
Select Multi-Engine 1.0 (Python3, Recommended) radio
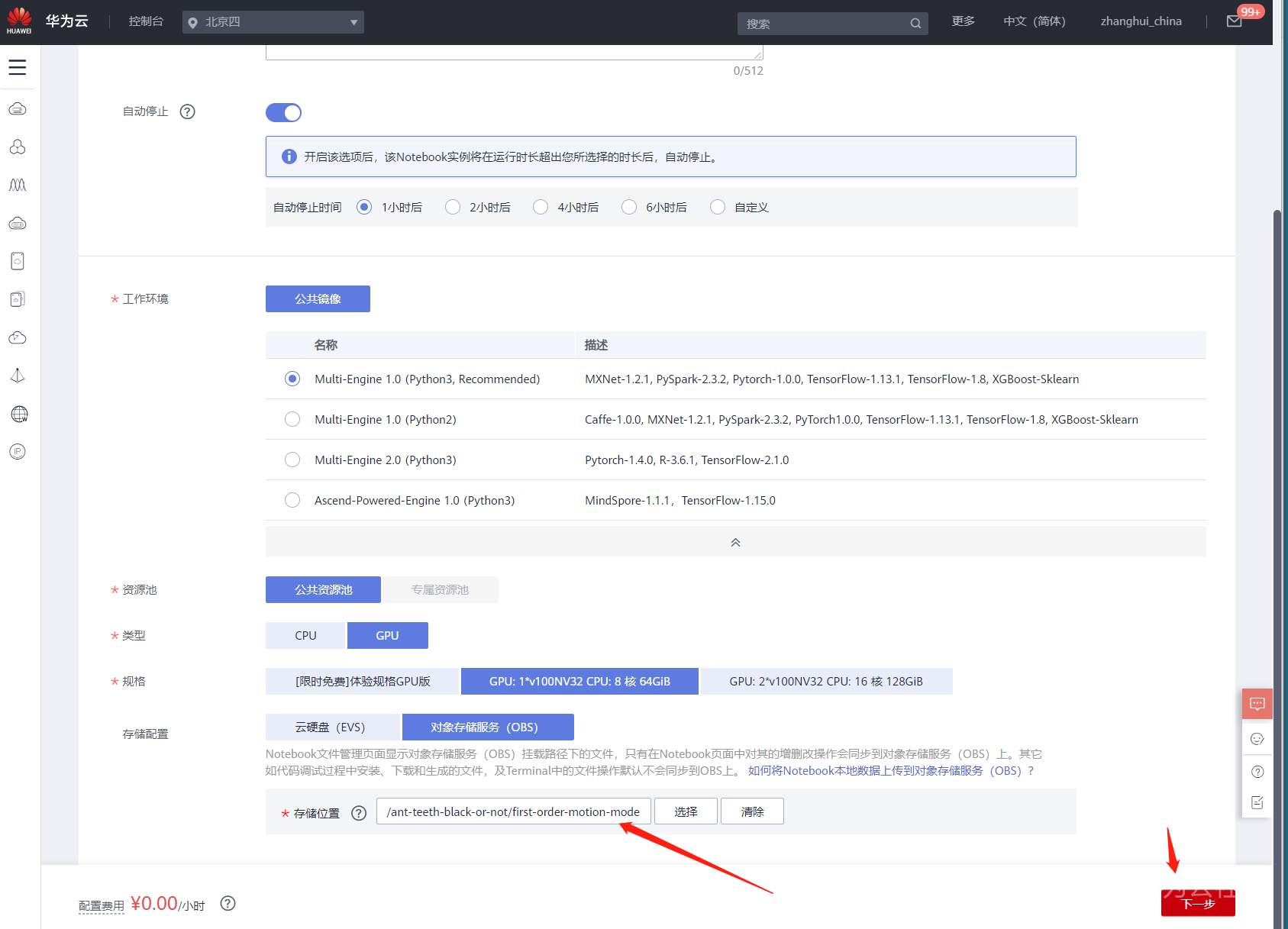point(292,379)
